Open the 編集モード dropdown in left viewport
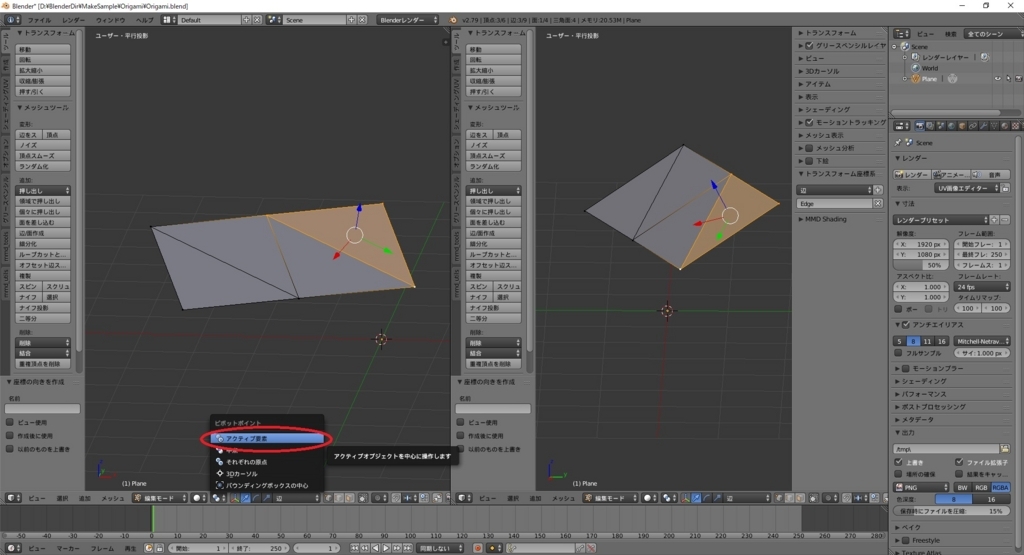 (x=160, y=498)
